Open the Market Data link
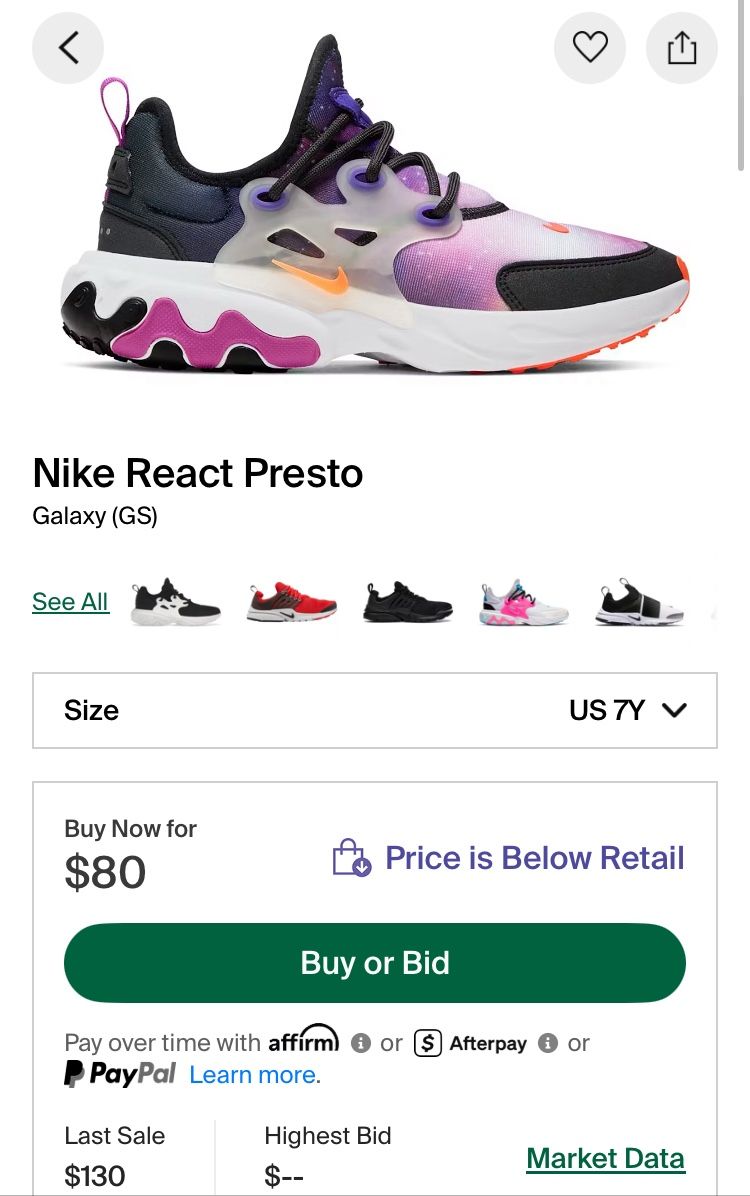750x1196 pixels. coord(605,1158)
